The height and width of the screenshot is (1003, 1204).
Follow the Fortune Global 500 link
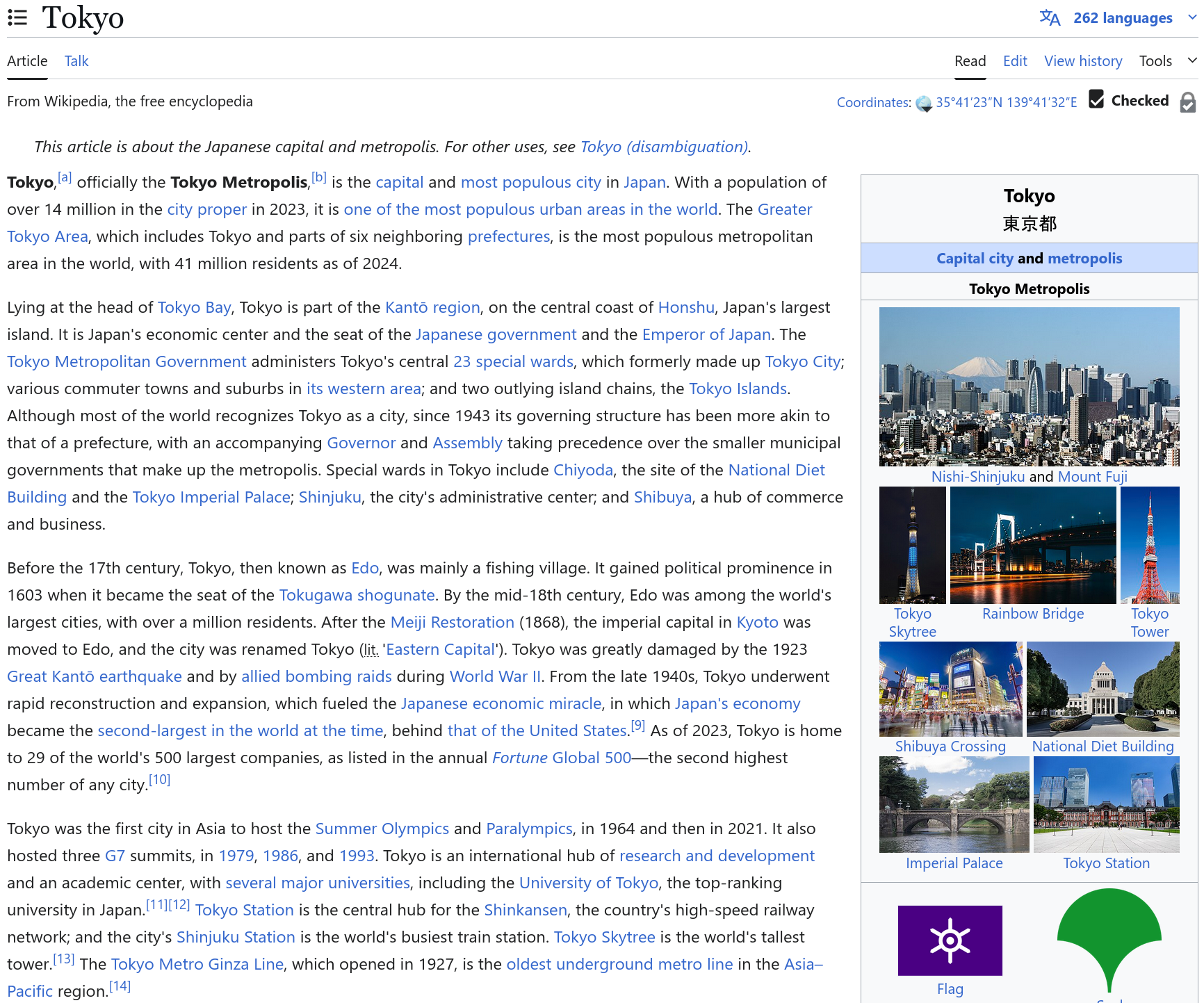[562, 758]
